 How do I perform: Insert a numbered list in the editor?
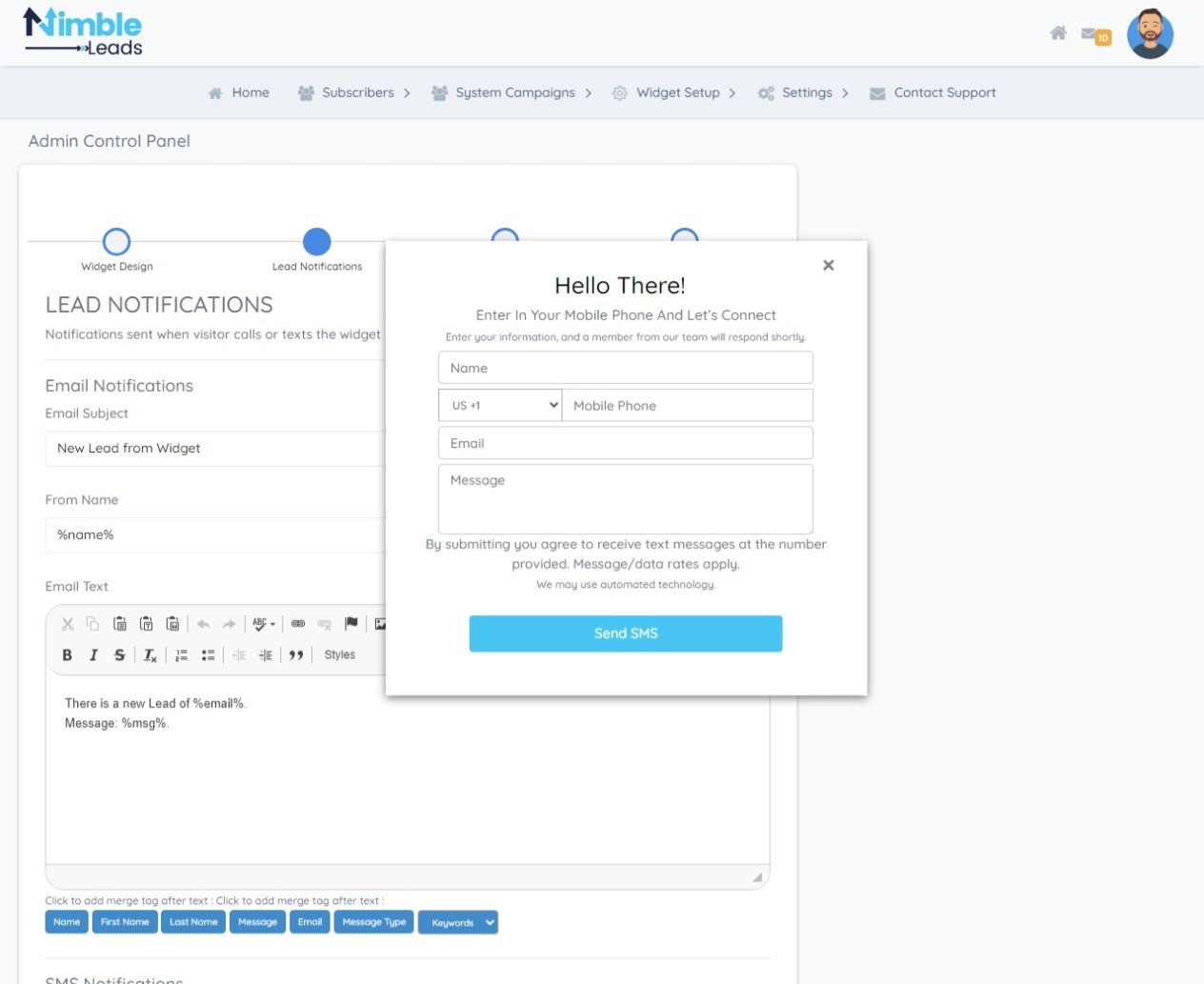click(x=181, y=655)
